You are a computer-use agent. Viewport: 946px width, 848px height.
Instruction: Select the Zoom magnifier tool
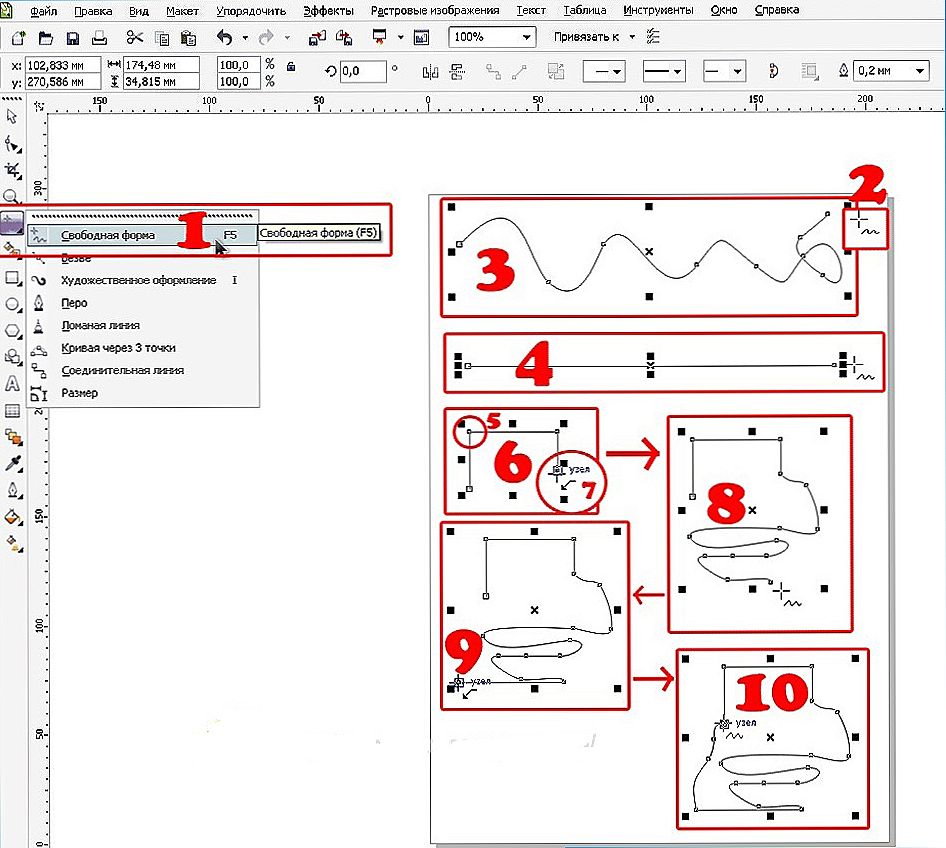pos(11,195)
